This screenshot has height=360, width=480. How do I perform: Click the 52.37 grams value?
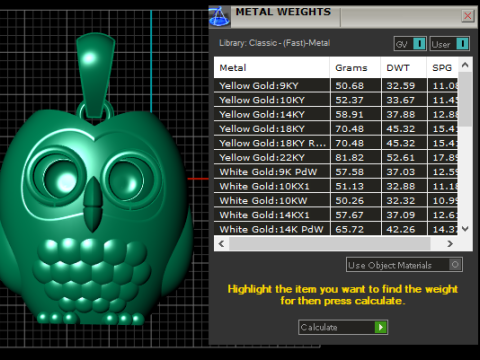coord(349,100)
